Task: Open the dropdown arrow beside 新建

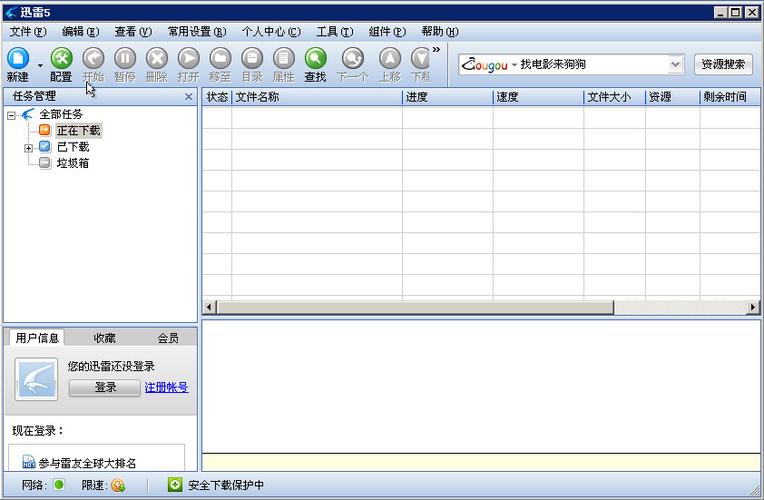Action: [40, 65]
